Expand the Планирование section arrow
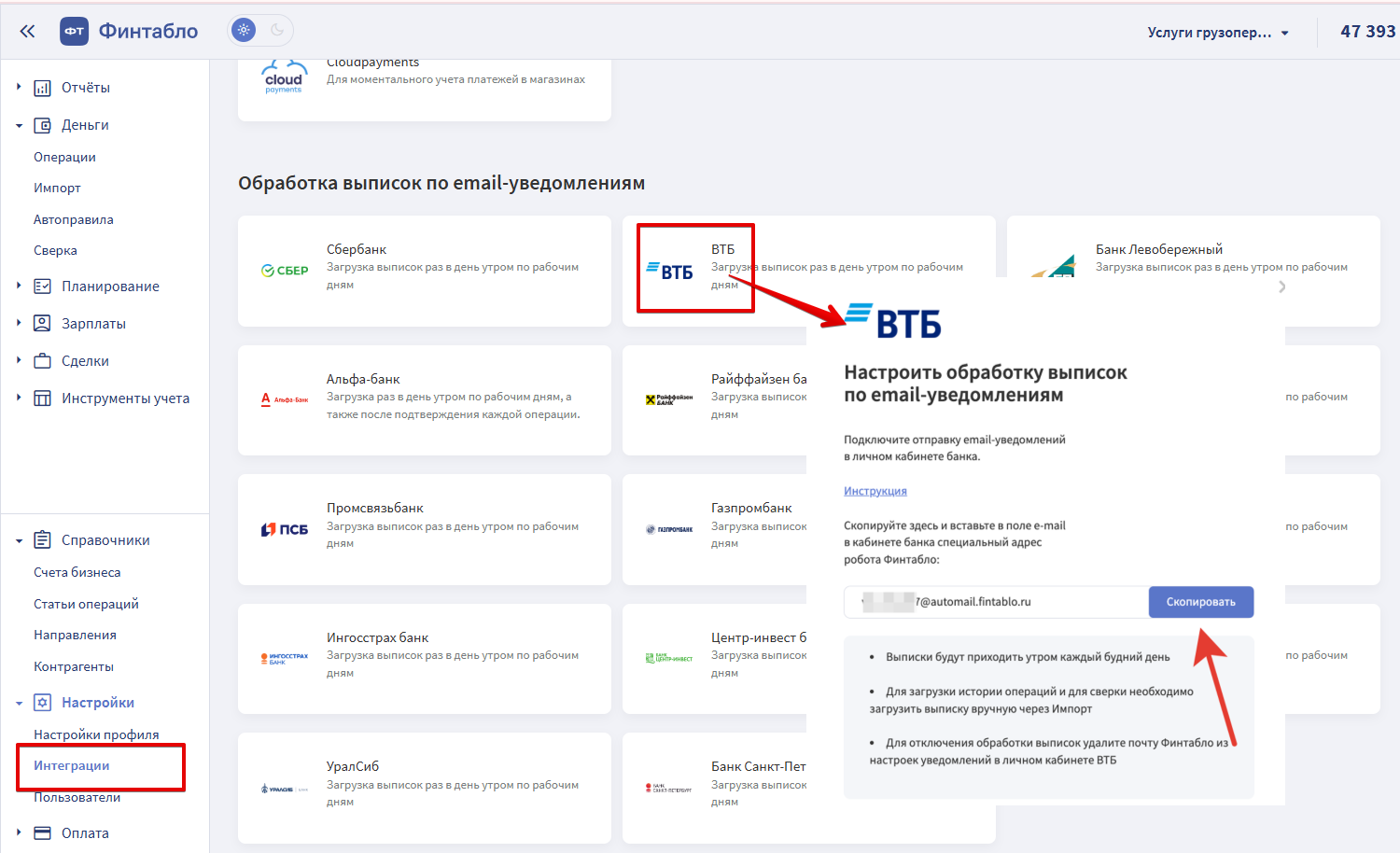 click(x=19, y=286)
